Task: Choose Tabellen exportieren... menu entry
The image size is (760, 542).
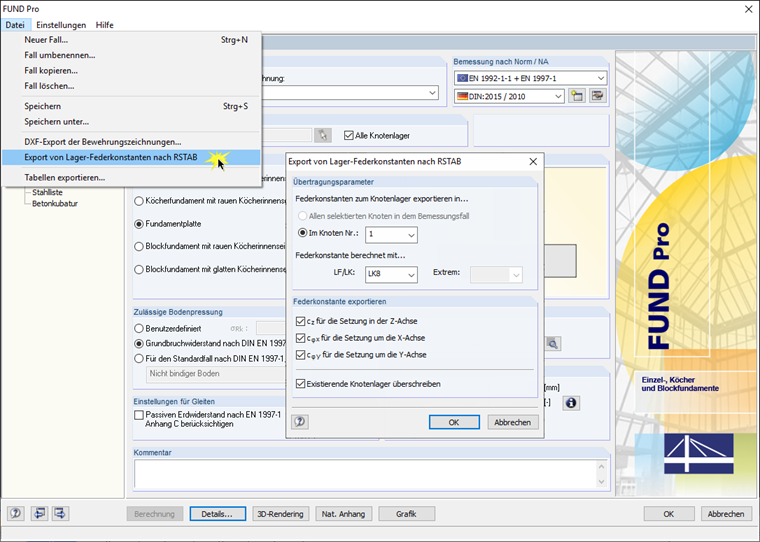Action: pos(131,177)
